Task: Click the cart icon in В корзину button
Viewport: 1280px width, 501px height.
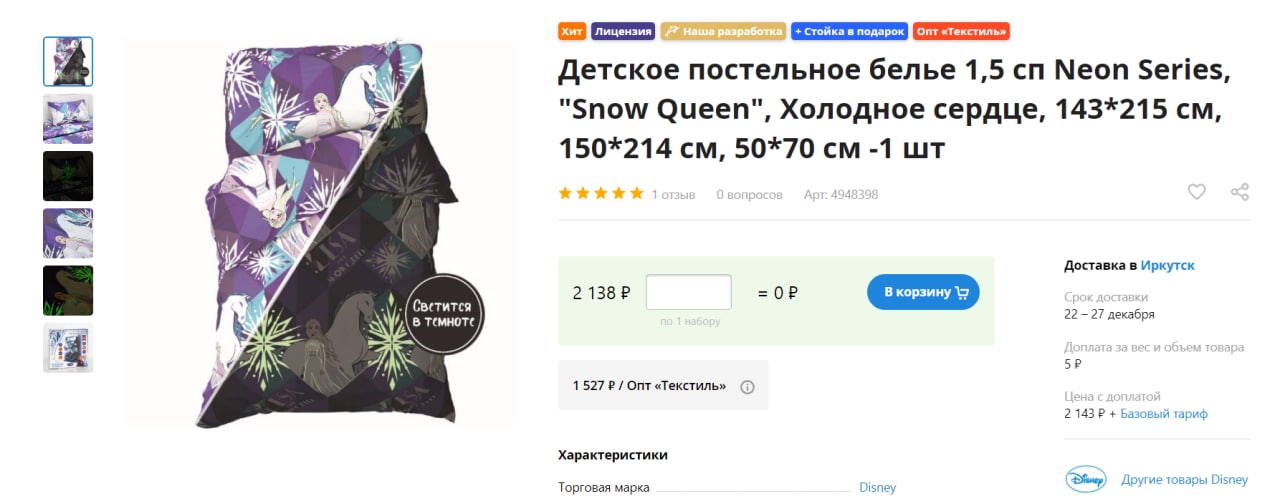Action: pos(962,293)
